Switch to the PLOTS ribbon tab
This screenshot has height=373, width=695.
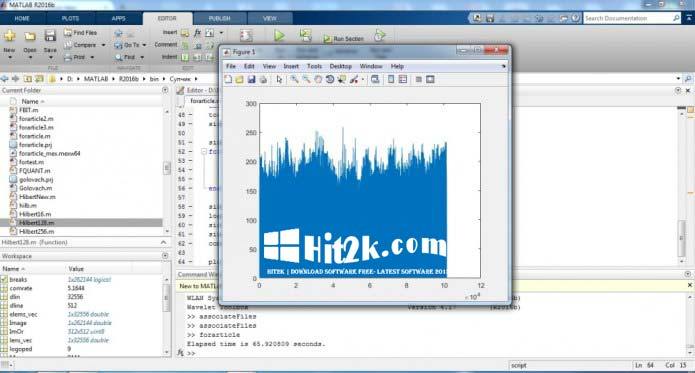pyautogui.click(x=70, y=19)
